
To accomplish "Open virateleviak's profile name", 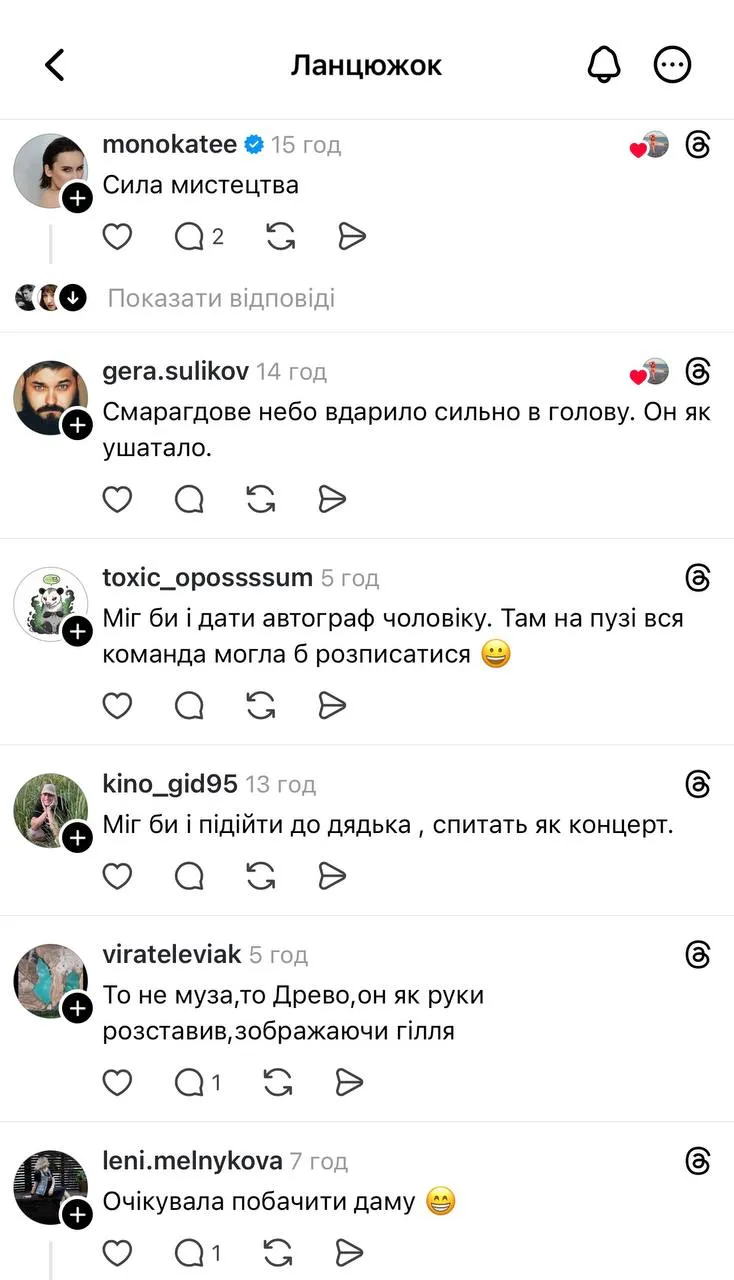I will point(172,955).
